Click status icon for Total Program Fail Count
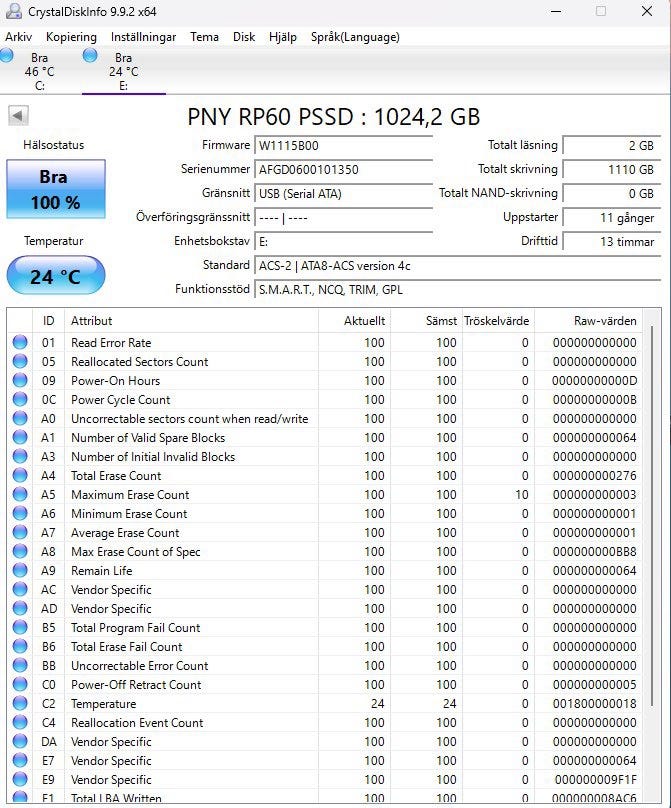 (20, 627)
